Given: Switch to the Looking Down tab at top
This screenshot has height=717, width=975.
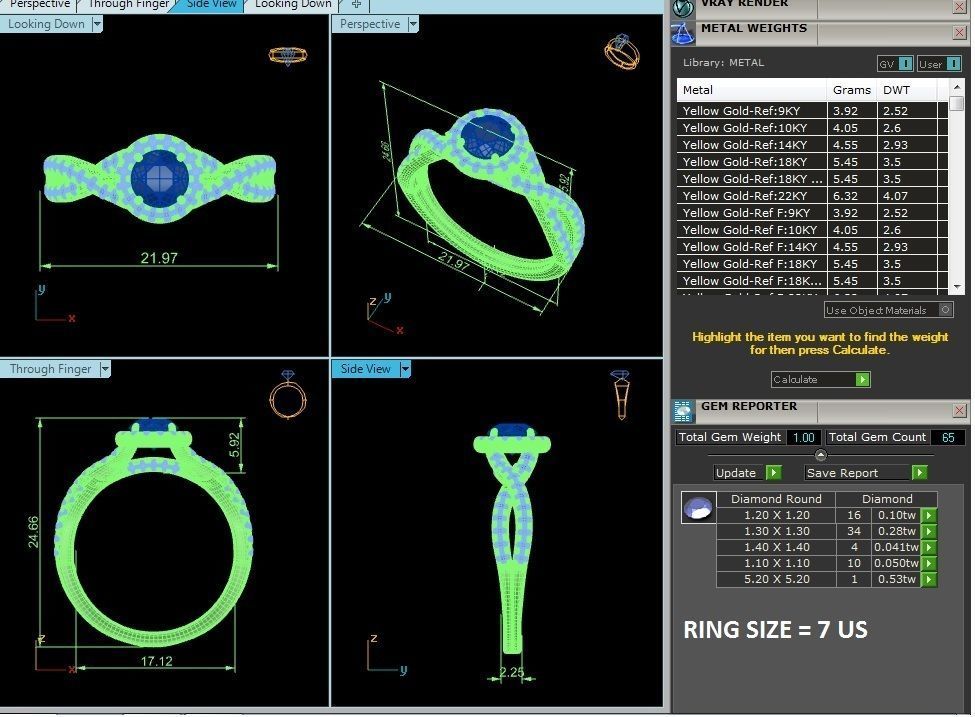Looking at the screenshot, I should 293,4.
